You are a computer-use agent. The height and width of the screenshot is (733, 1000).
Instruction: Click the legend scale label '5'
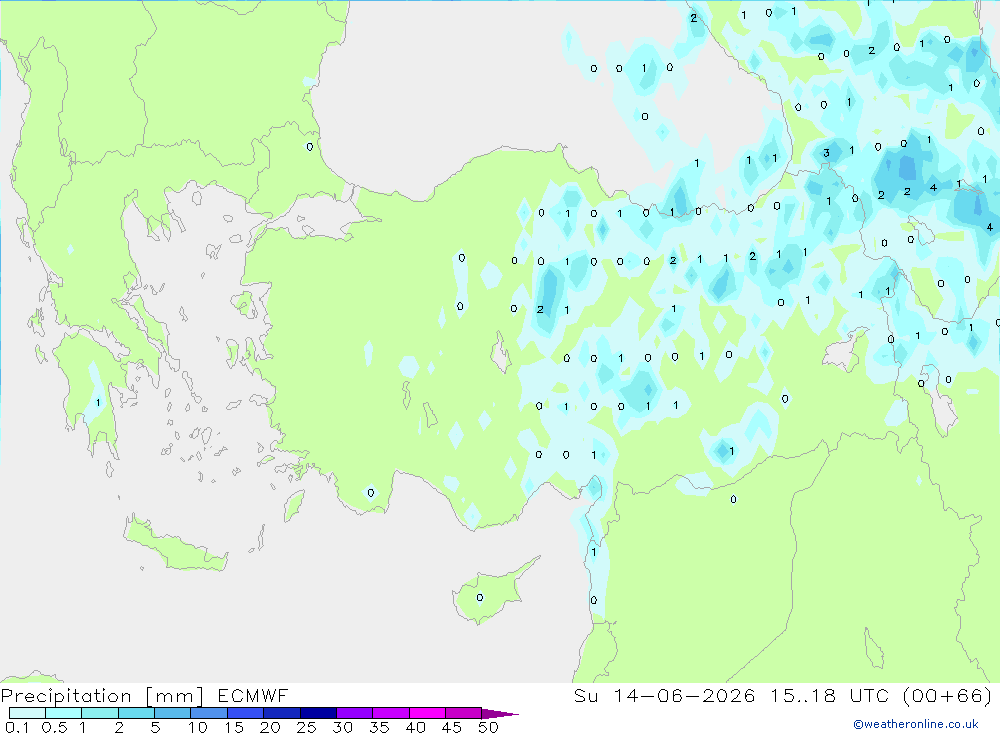click(155, 727)
